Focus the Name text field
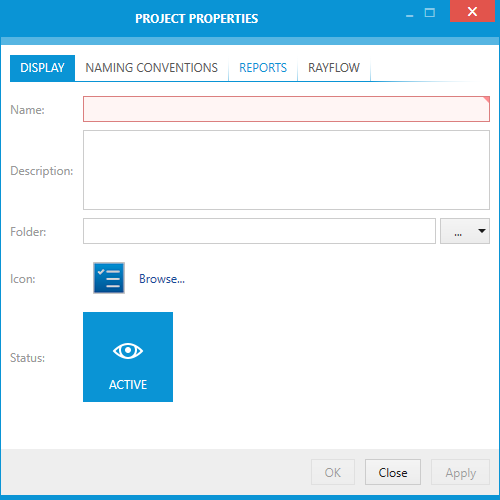The image size is (500, 500). tap(286, 109)
